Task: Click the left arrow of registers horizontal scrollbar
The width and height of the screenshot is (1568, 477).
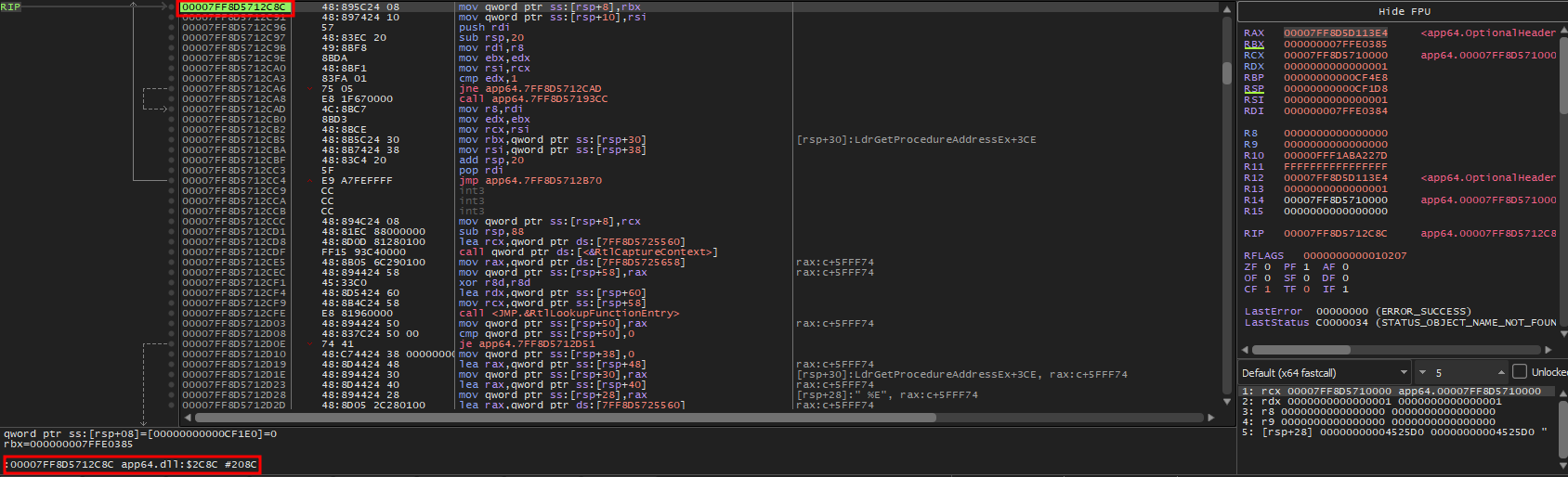Action: 1245,350
